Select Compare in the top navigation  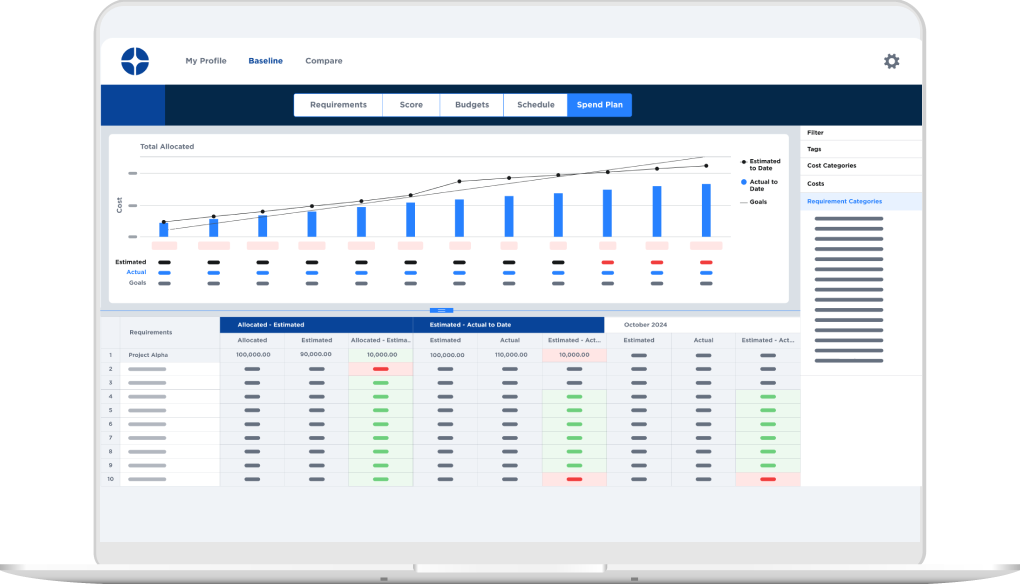click(323, 60)
